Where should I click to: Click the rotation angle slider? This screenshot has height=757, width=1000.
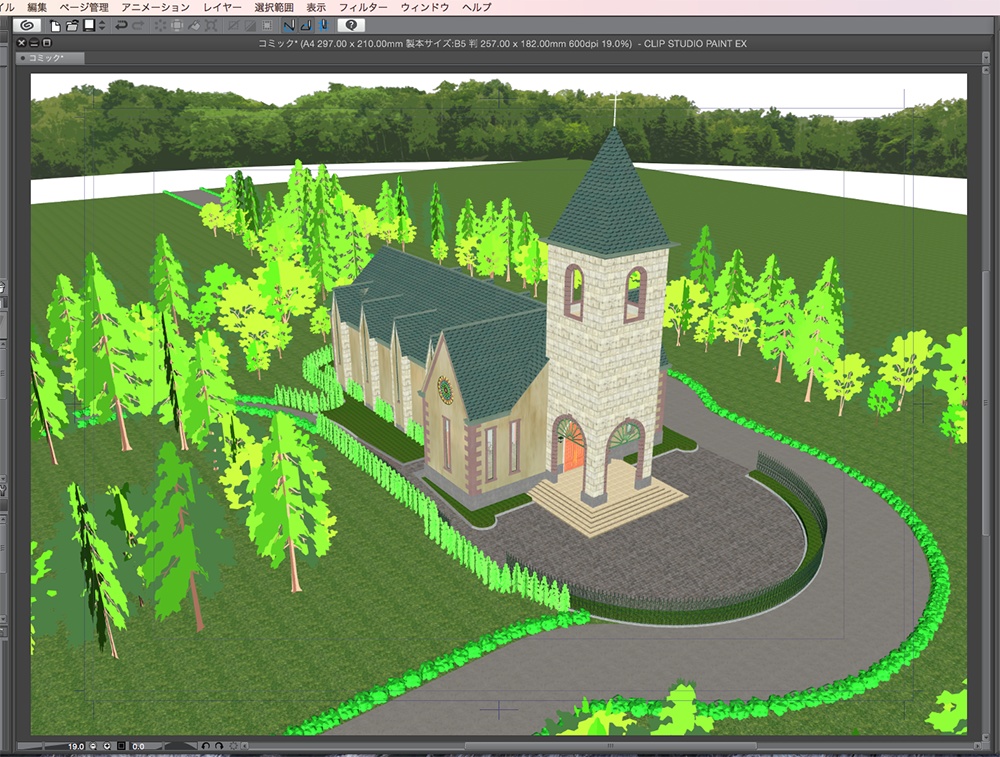(180, 746)
